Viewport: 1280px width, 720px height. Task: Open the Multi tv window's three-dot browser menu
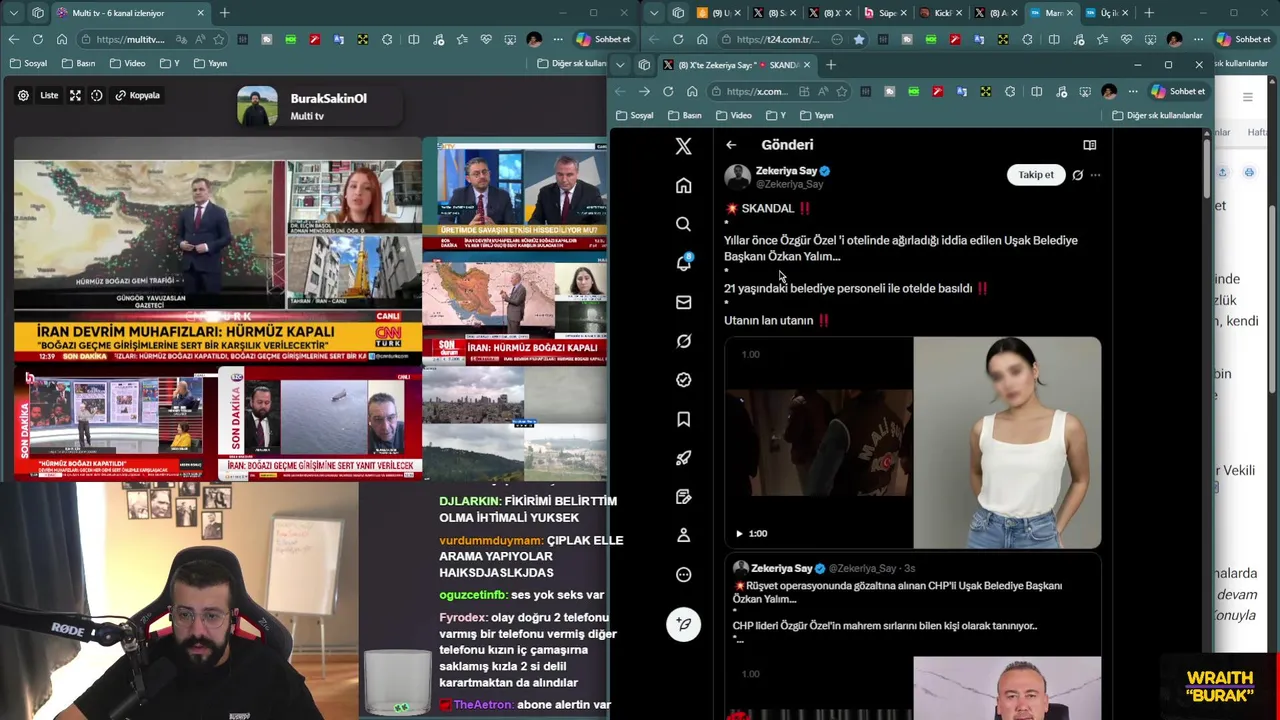(558, 39)
